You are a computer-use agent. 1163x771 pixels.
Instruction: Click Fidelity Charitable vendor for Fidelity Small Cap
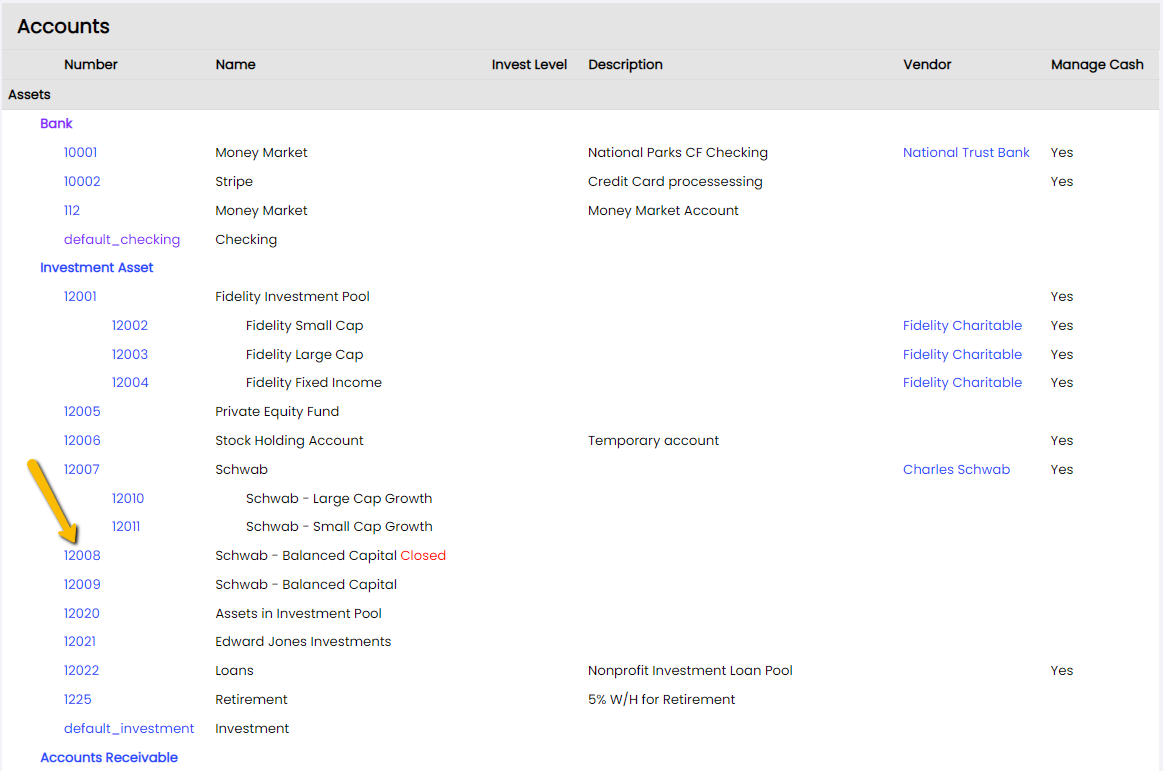pos(962,325)
